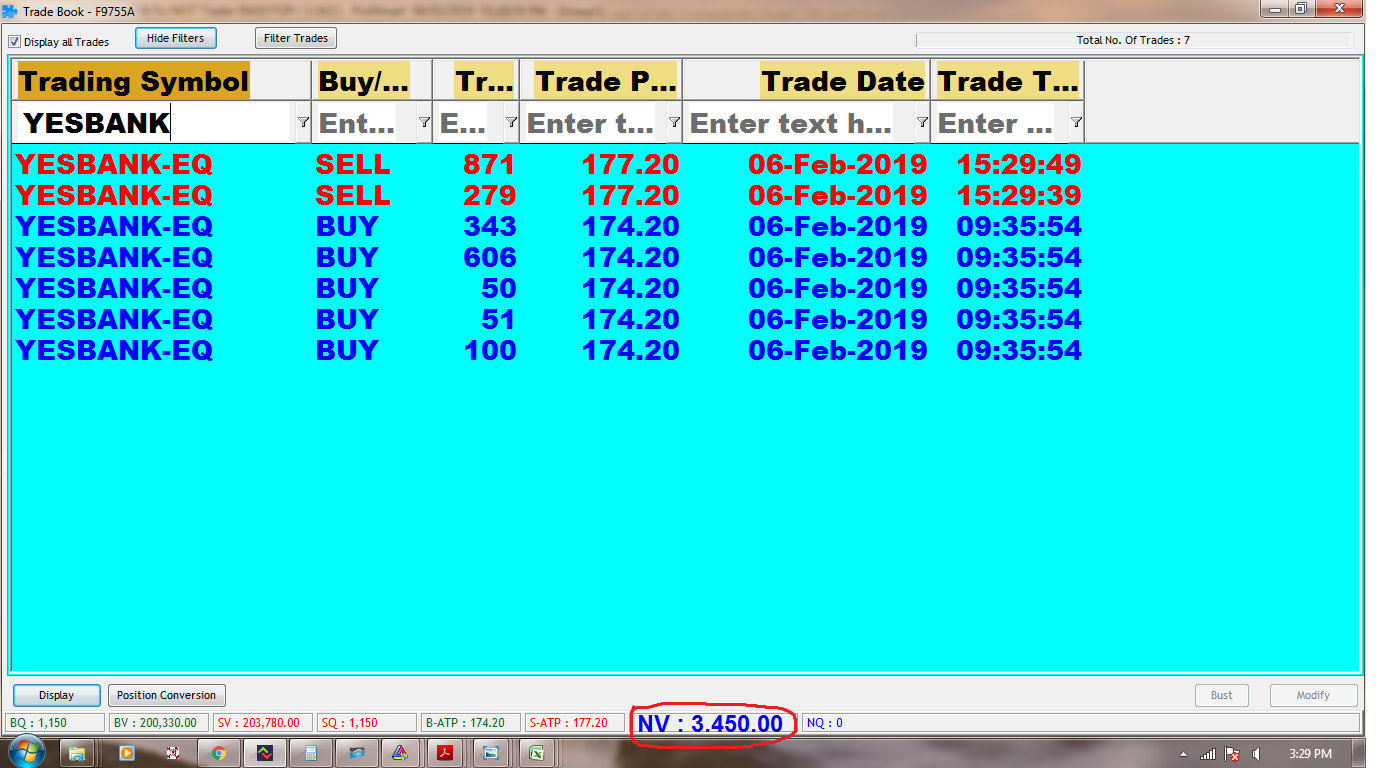Viewport: 1380px width, 768px height.
Task: Click the BQ : 1,150 status entry
Action: tap(55, 723)
